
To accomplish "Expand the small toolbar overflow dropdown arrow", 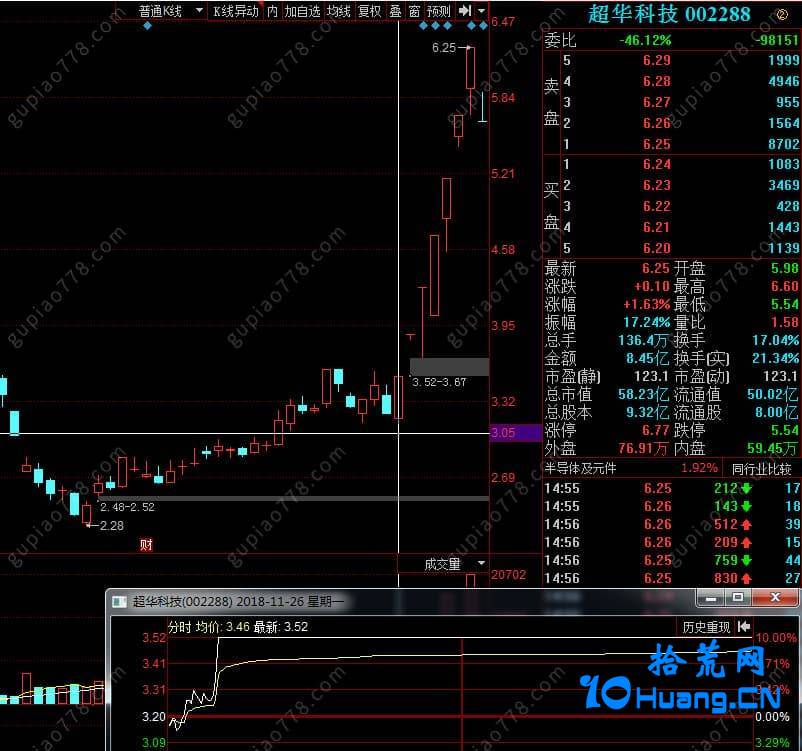I will (x=481, y=10).
